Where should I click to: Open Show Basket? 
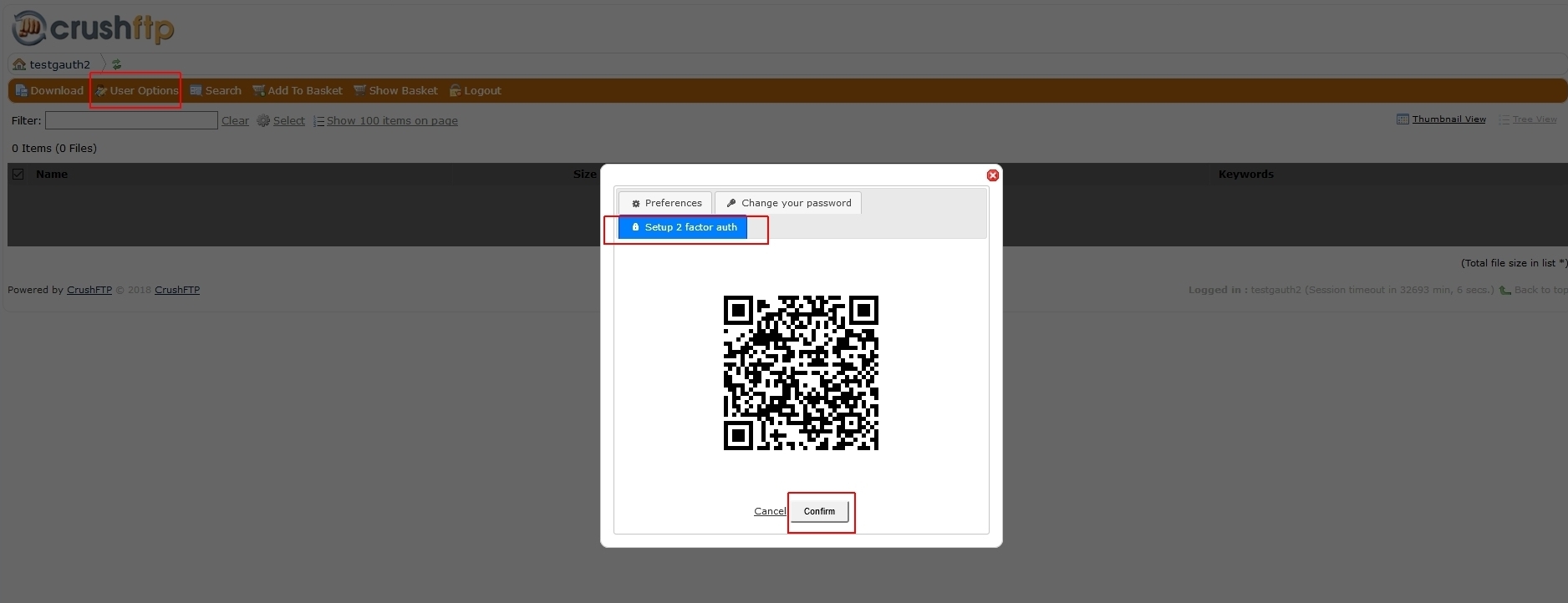coord(395,90)
